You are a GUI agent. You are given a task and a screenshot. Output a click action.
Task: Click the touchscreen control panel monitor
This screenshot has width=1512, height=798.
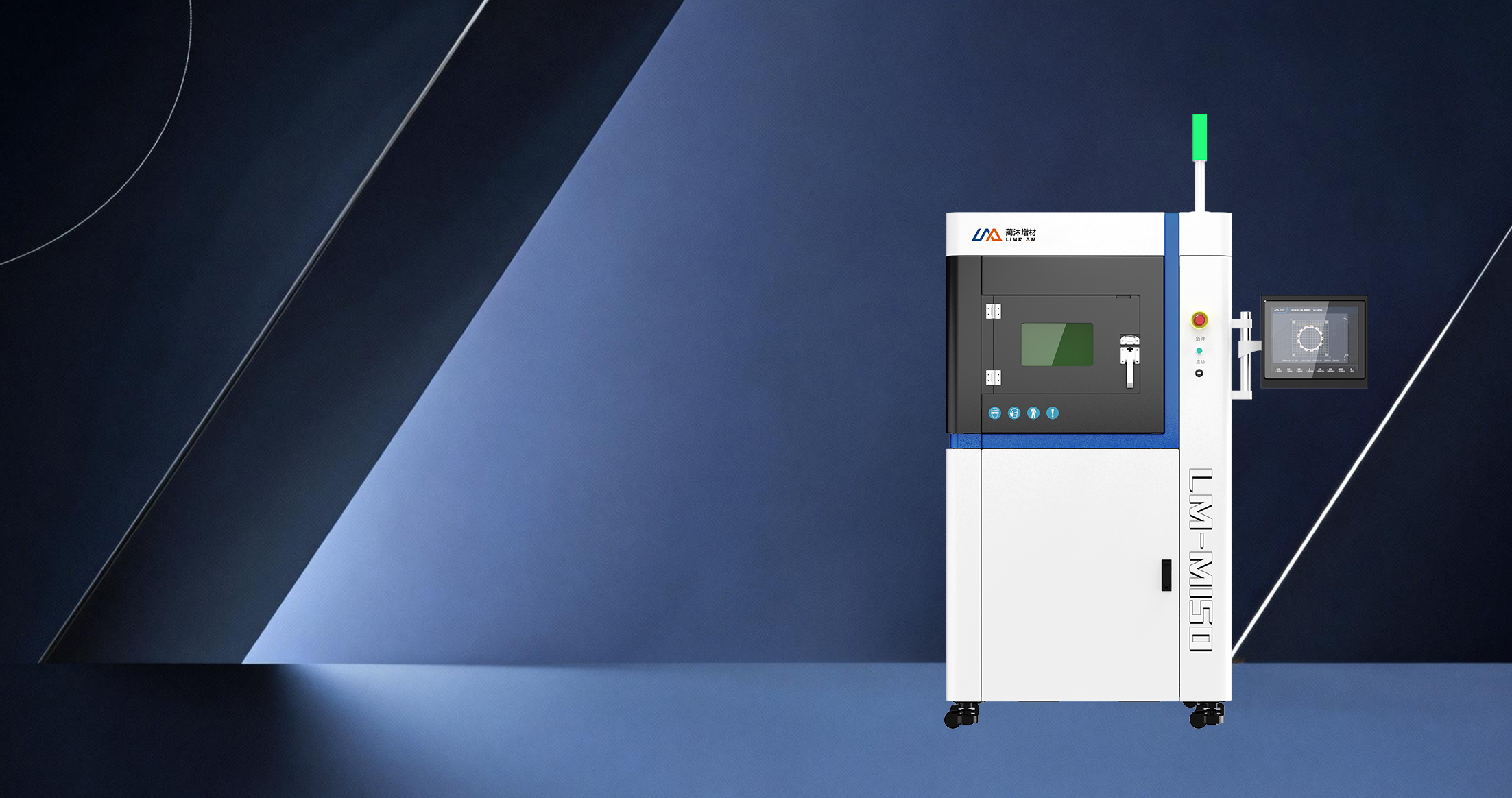pyautogui.click(x=1314, y=341)
